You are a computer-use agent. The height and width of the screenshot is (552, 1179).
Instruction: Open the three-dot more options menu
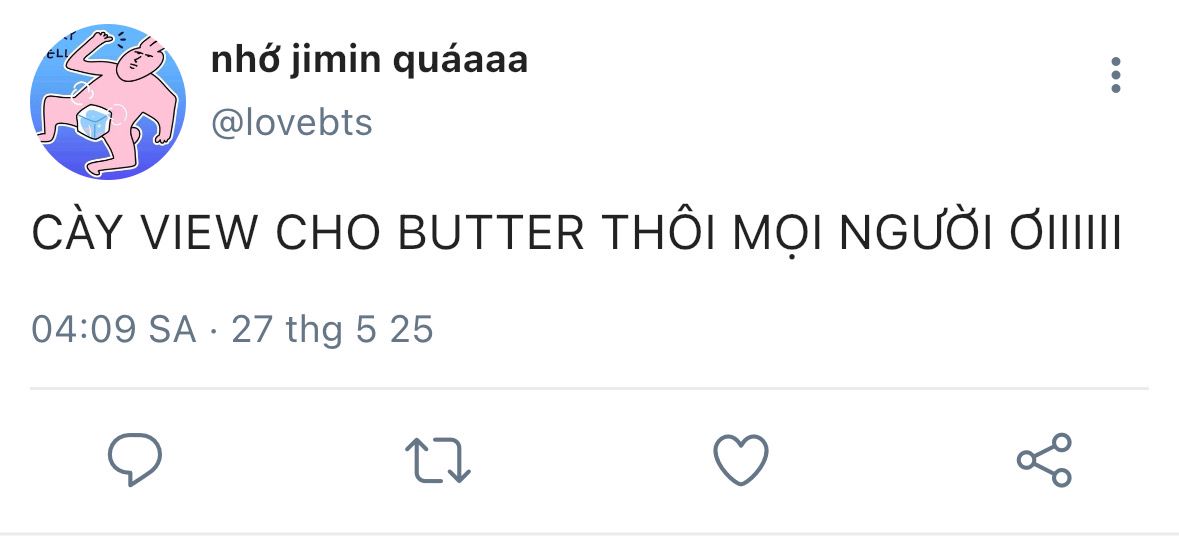[x=1116, y=76]
